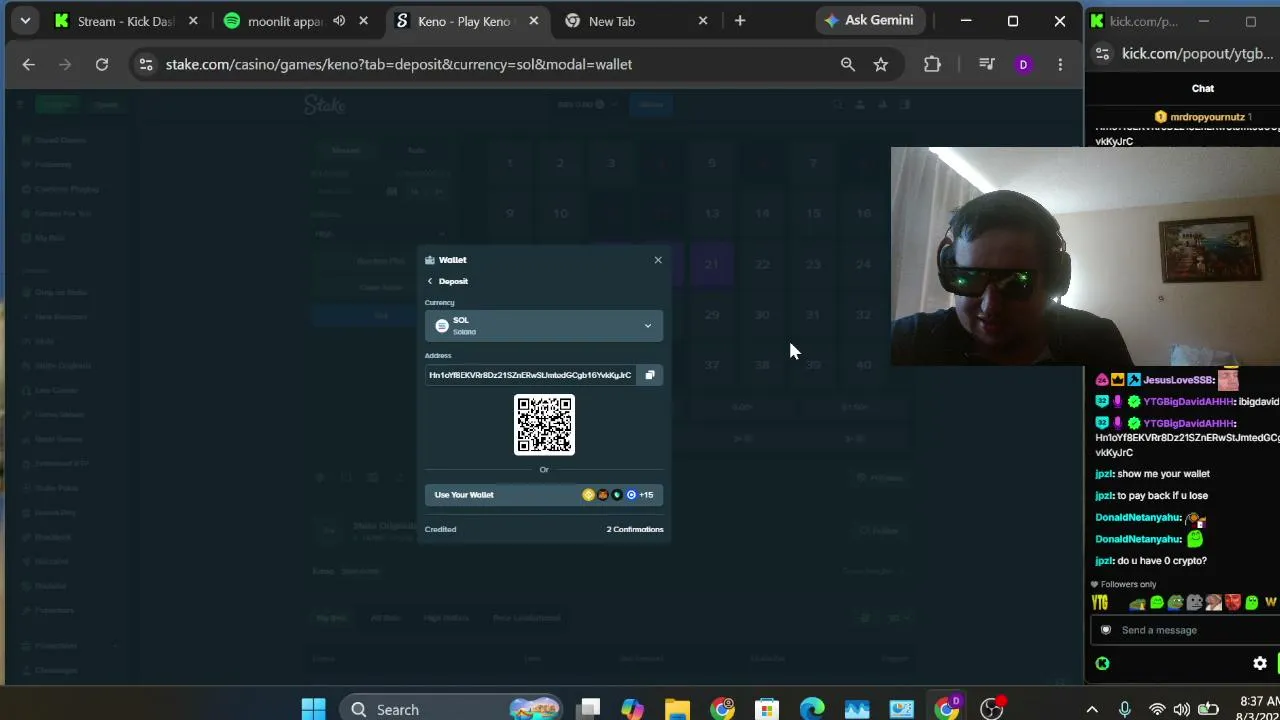This screenshot has height=720, width=1280.
Task: Go back from Deposit view
Action: 430,281
